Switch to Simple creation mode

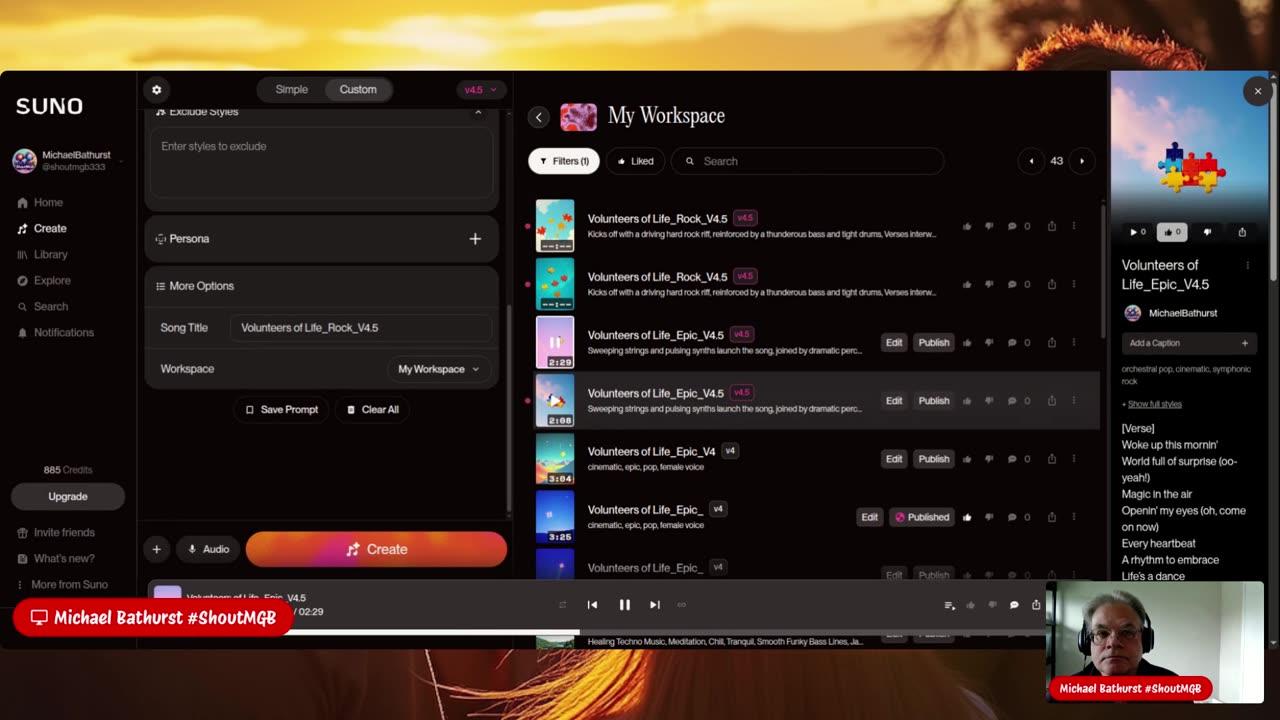click(x=291, y=90)
